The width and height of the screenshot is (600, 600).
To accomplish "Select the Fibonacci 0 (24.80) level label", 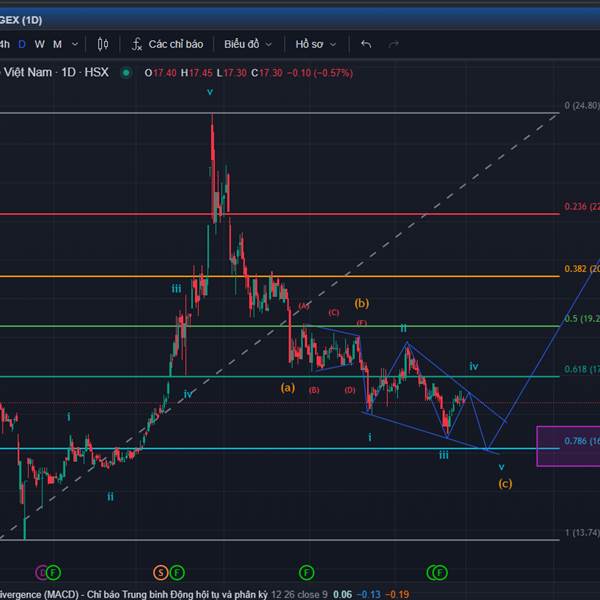I will click(x=582, y=106).
